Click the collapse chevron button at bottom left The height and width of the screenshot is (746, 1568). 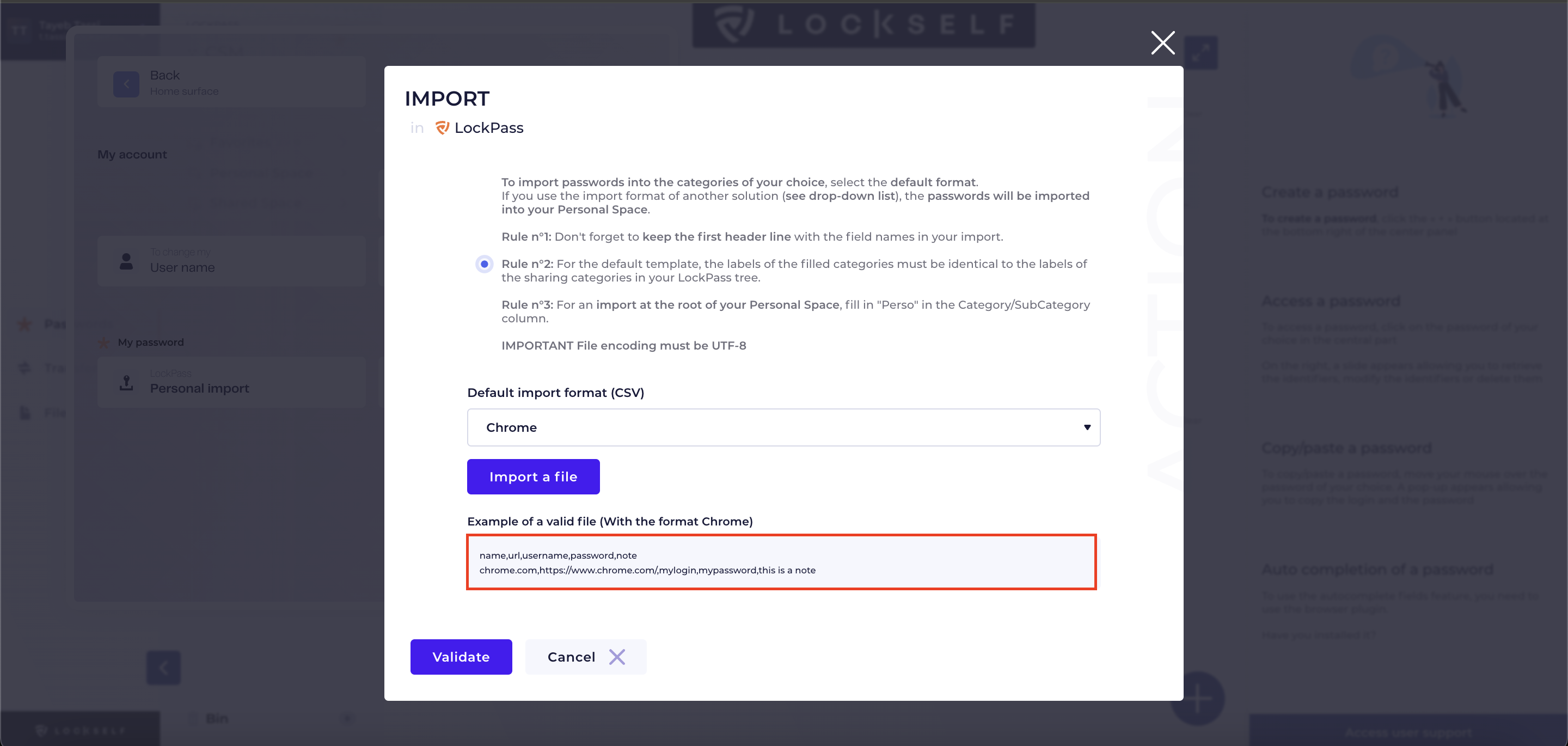(x=164, y=668)
